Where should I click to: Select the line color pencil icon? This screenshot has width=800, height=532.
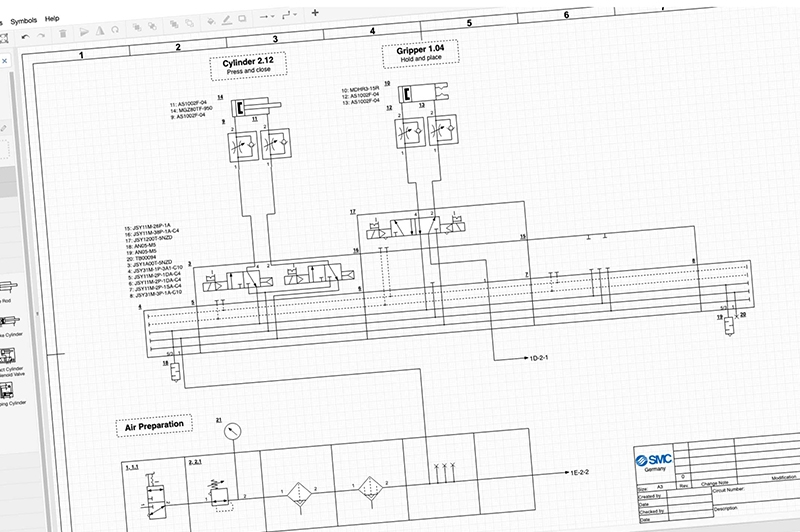pyautogui.click(x=227, y=20)
